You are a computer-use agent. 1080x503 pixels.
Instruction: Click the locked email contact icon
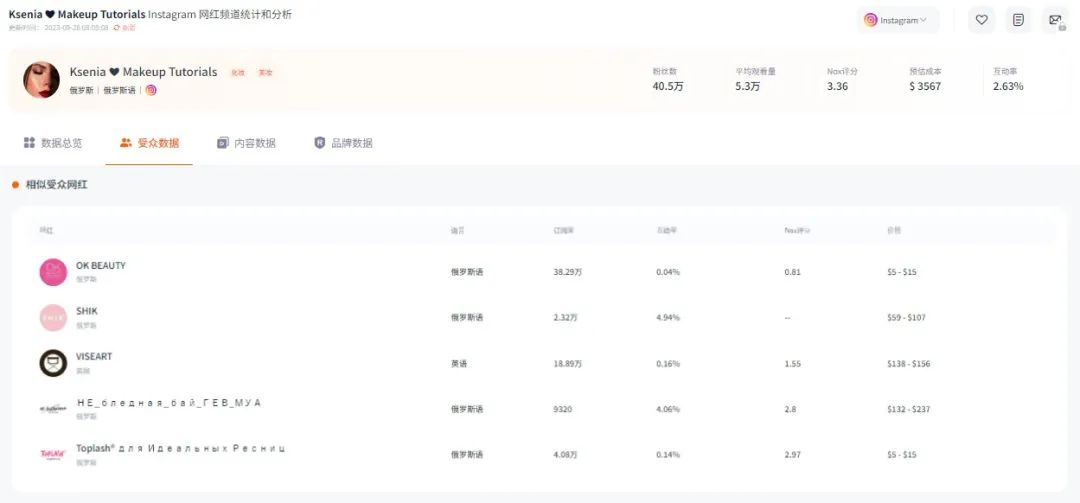point(1055,20)
